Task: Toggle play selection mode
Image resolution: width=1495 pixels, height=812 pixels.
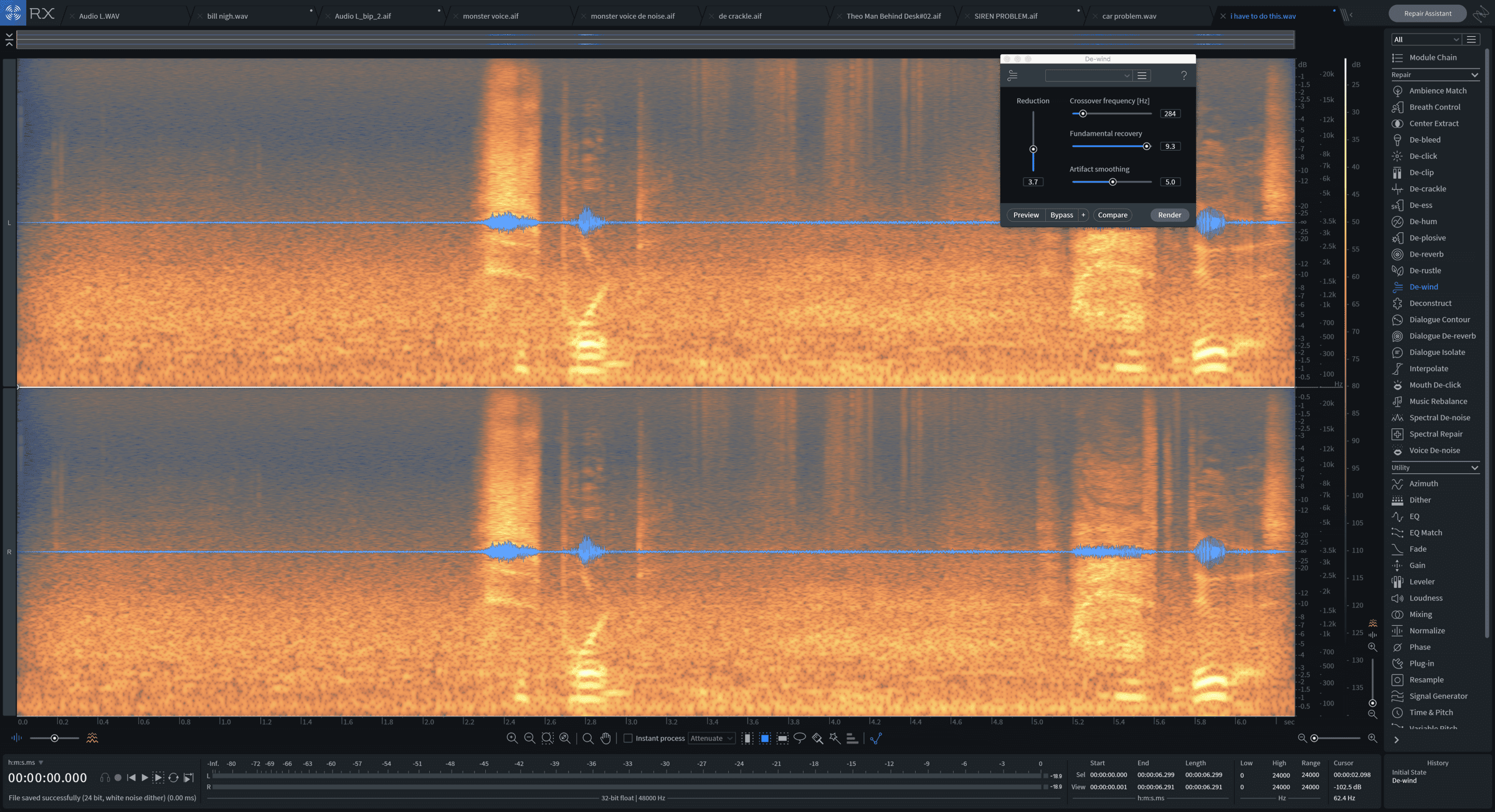Action: click(158, 778)
